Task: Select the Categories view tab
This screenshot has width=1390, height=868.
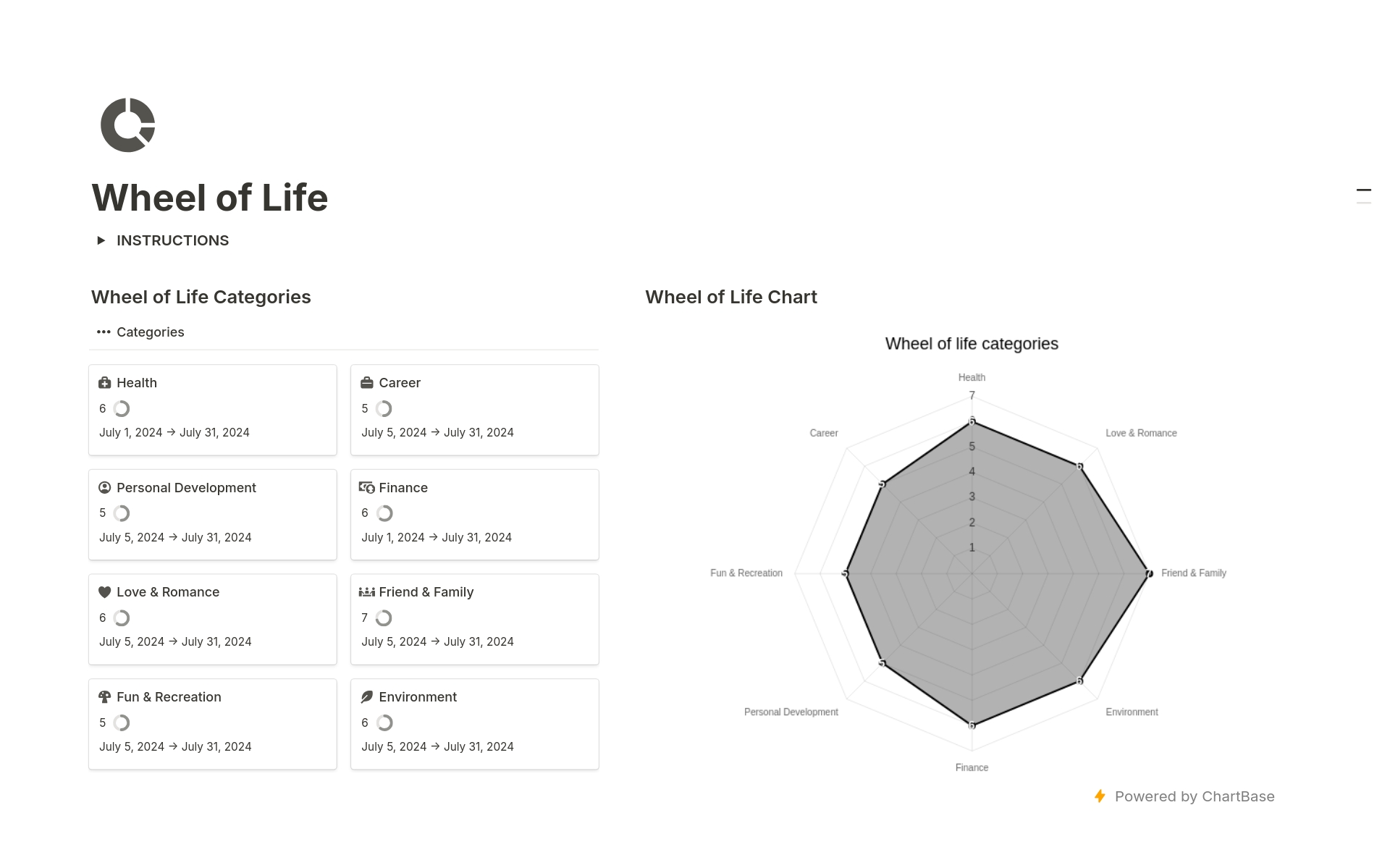Action: coord(151,332)
